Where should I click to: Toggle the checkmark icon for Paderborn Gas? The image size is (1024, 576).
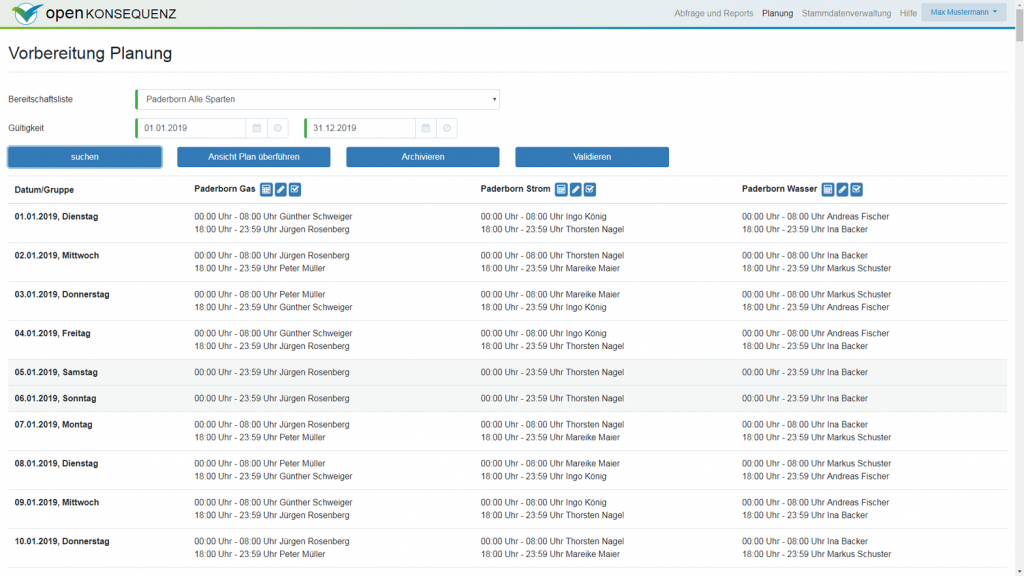pos(295,189)
